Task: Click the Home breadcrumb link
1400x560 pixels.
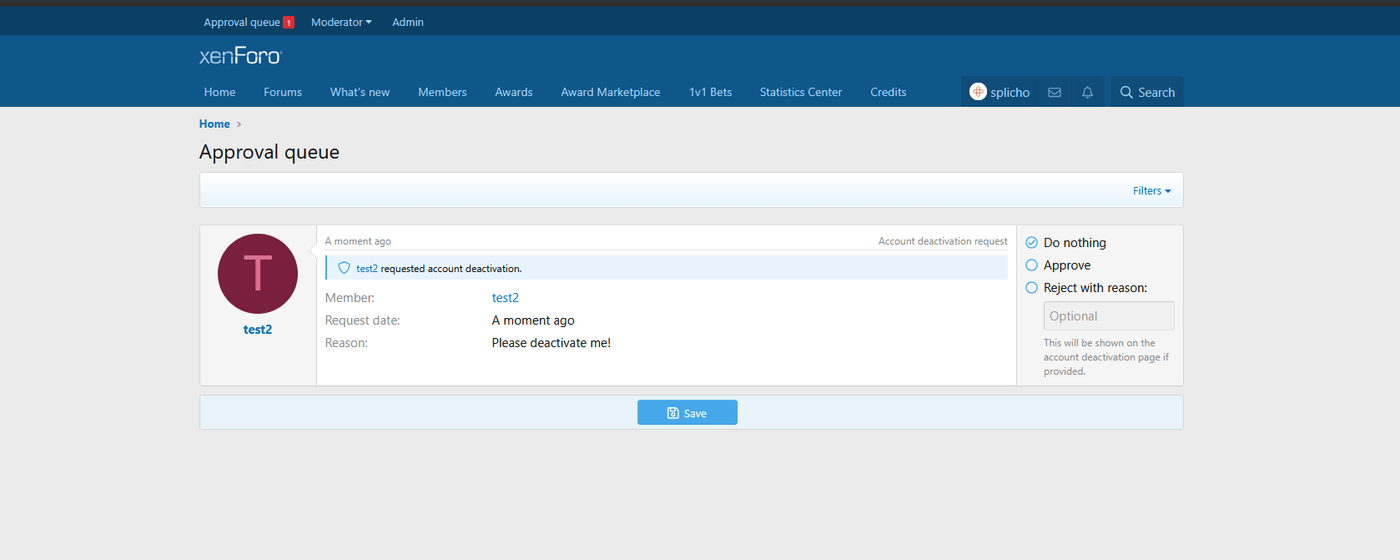Action: (214, 124)
